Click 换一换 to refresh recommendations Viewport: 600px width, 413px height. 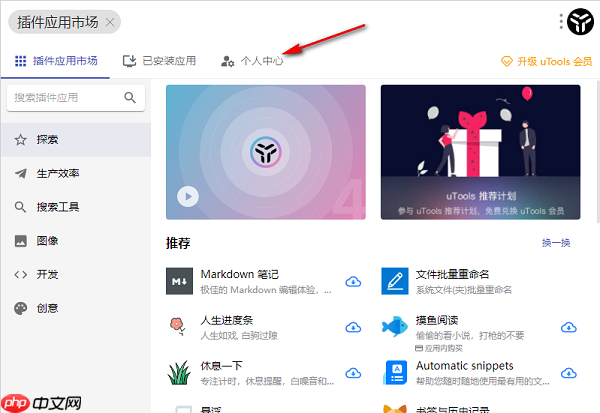[556, 243]
